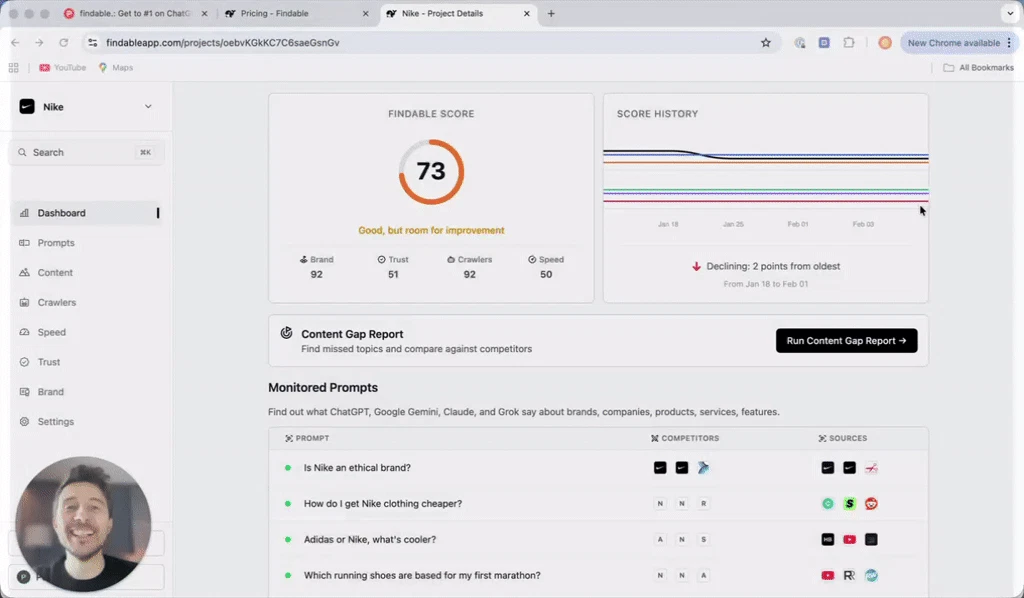
Task: Expand the Nike project dropdown
Action: point(148,106)
